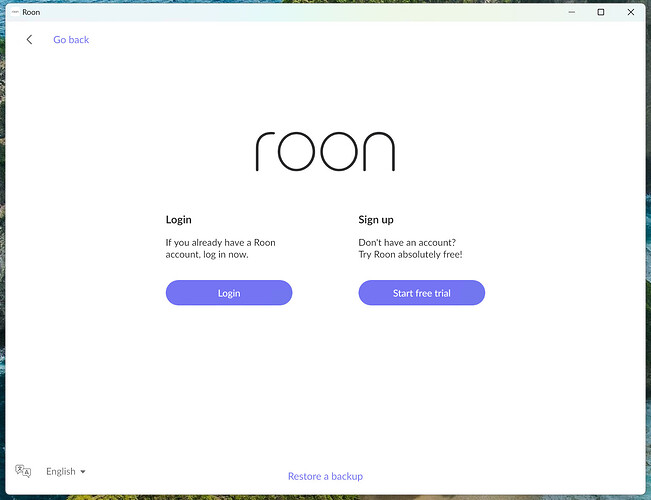Click the desktop wallpaper beside the window
The height and width of the screenshot is (500, 651).
[2, 249]
